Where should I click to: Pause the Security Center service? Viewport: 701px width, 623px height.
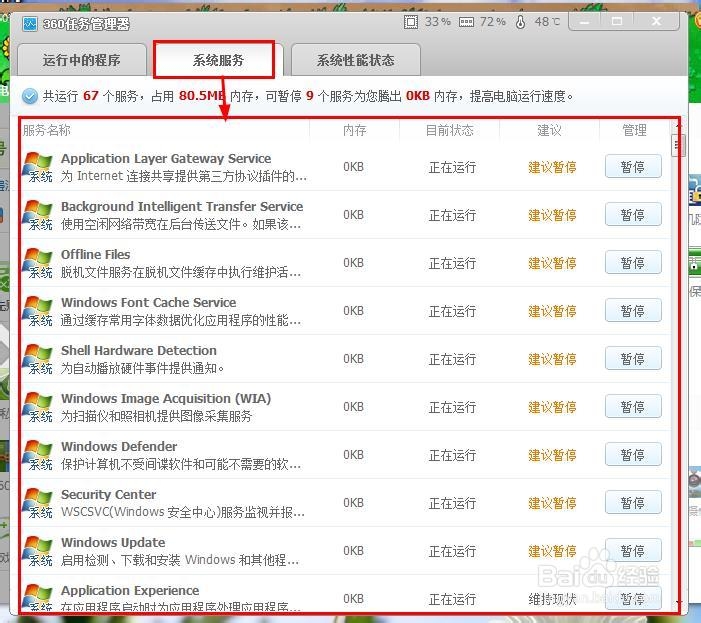point(633,503)
